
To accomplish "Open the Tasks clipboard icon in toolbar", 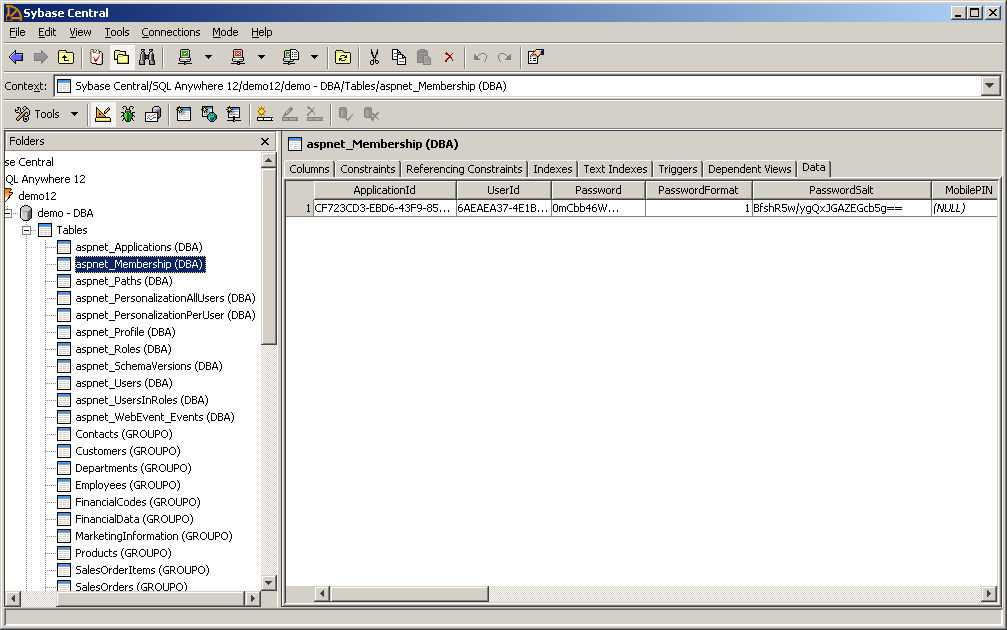I will click(x=96, y=57).
